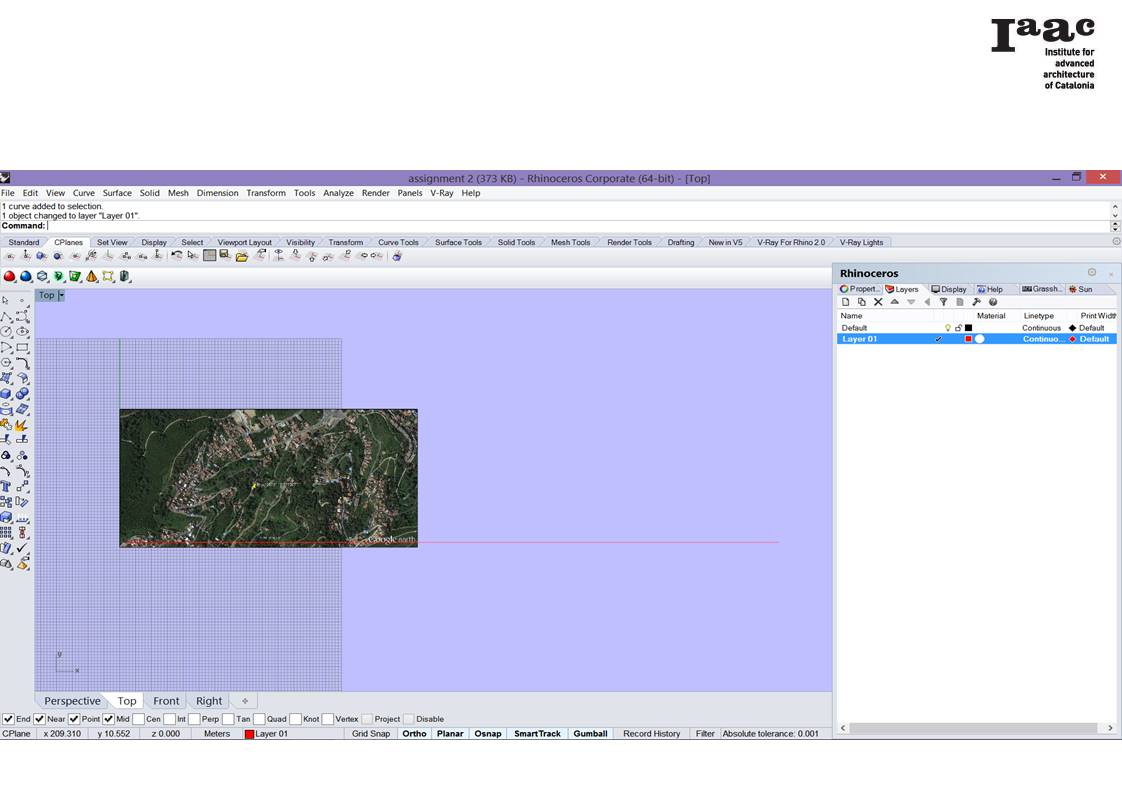Enable the Quad object snap checkbox
Screen dimensions: 1122x793
(259, 719)
